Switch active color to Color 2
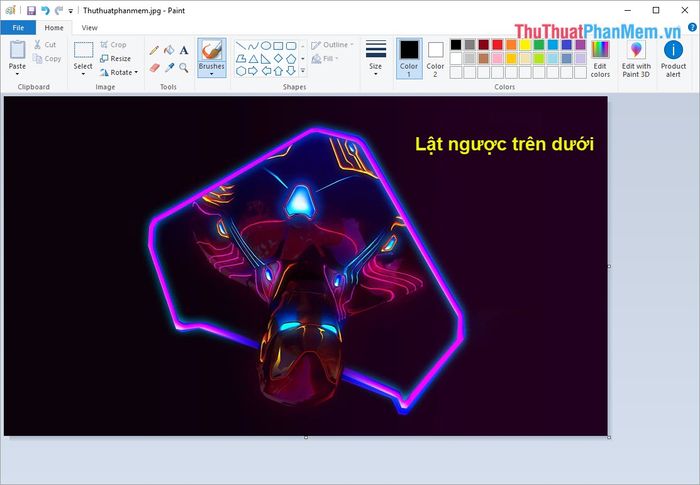This screenshot has width=700, height=485. [435, 56]
